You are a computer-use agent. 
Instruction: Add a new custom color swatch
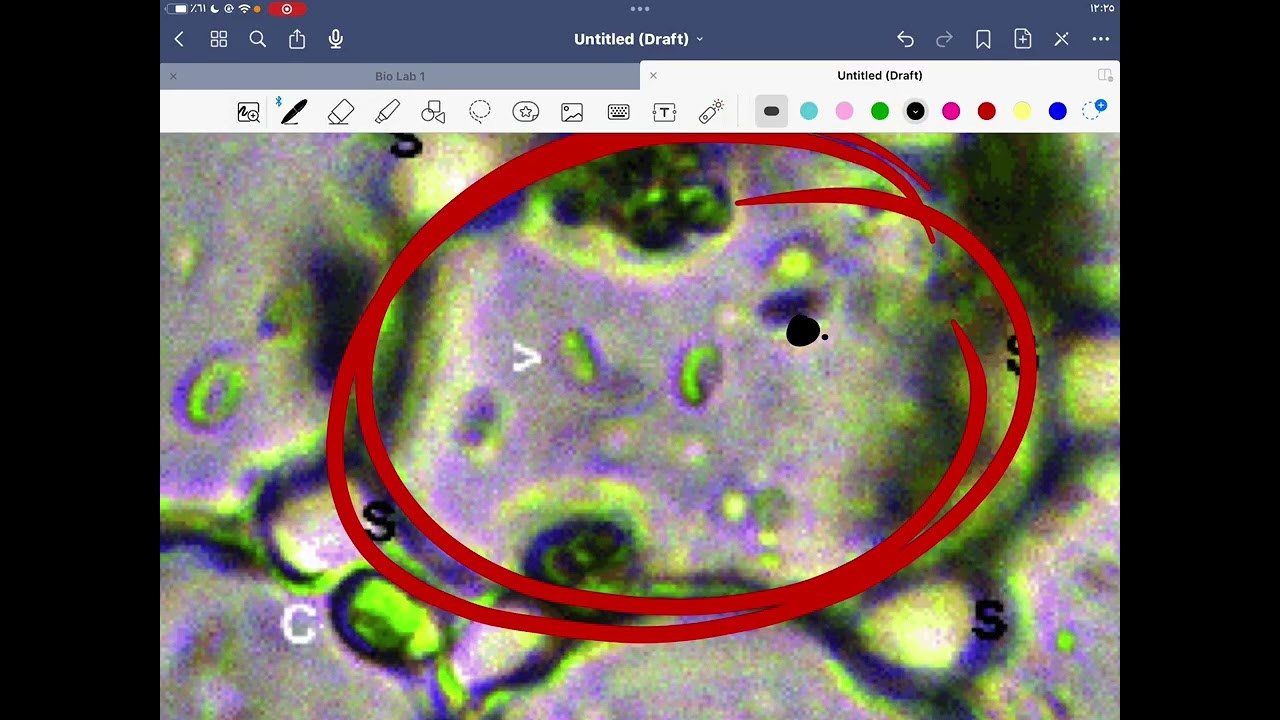(1094, 110)
